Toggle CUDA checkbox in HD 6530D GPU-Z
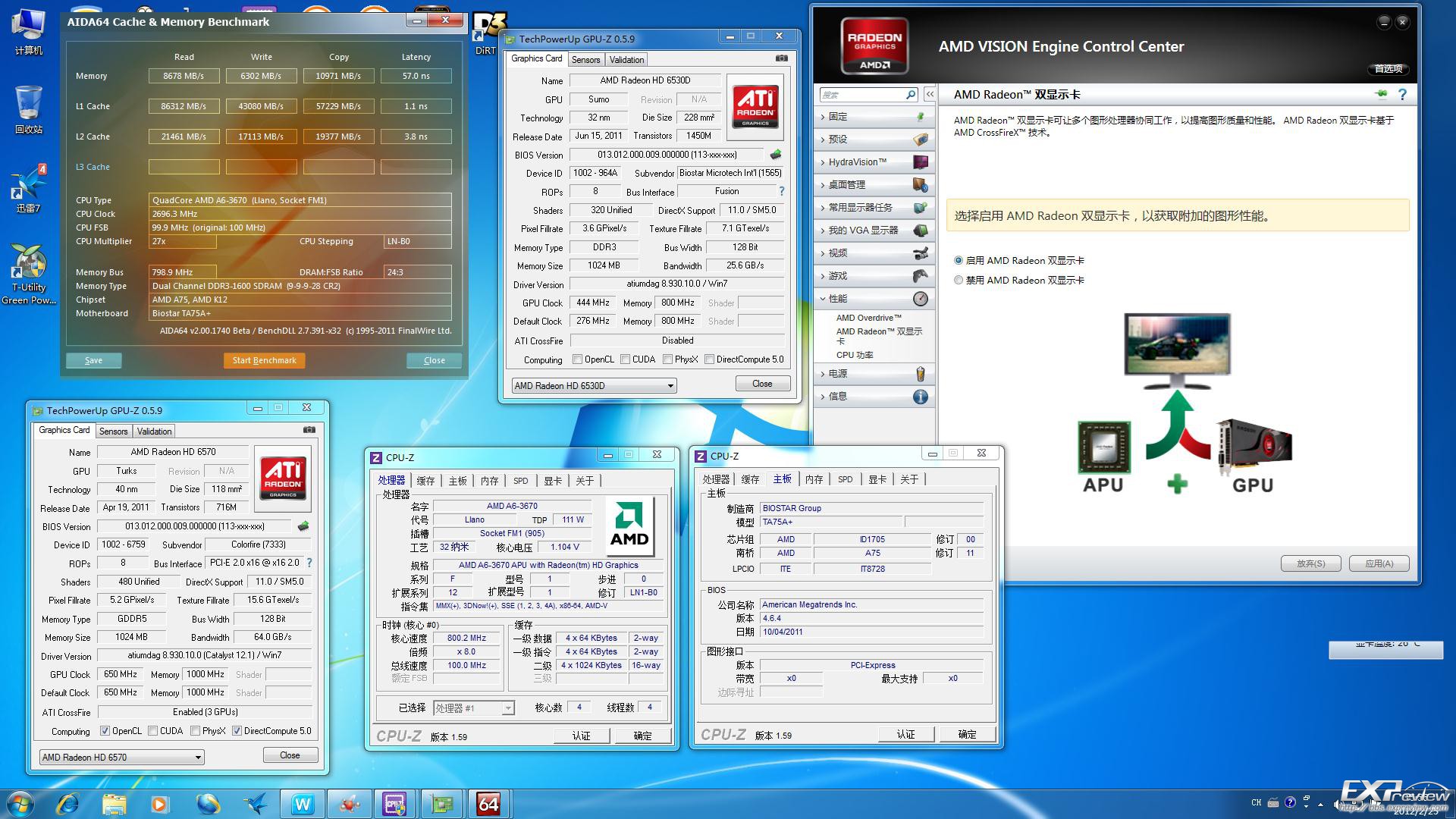The width and height of the screenshot is (1456, 819). pos(625,359)
